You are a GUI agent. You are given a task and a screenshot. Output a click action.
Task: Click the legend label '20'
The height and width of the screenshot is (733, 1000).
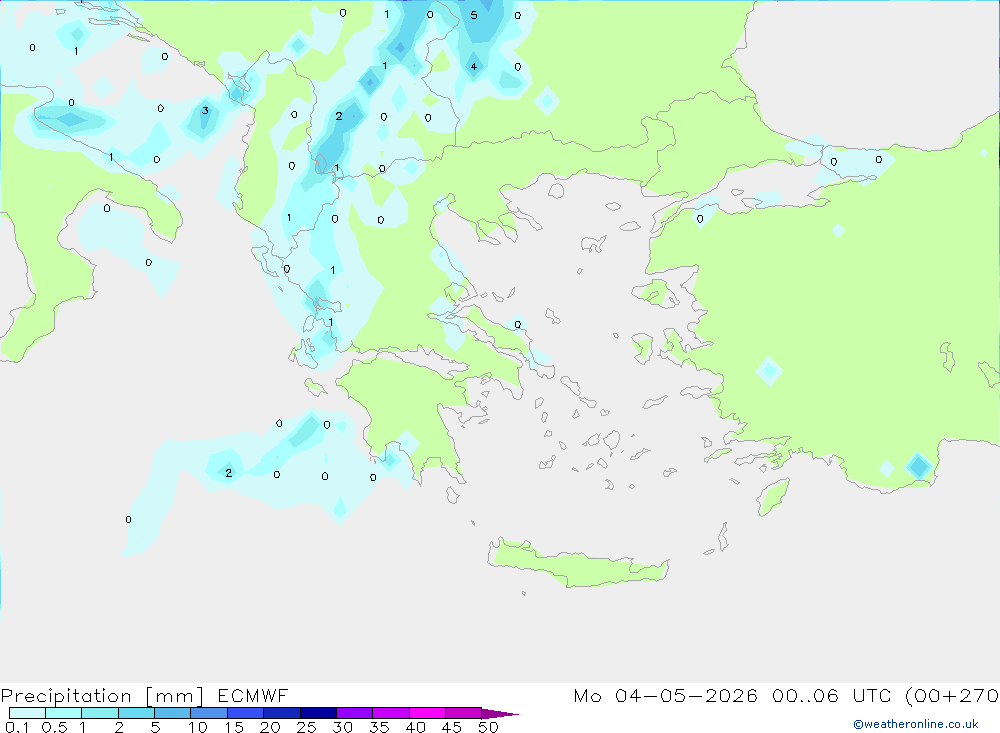pyautogui.click(x=270, y=727)
